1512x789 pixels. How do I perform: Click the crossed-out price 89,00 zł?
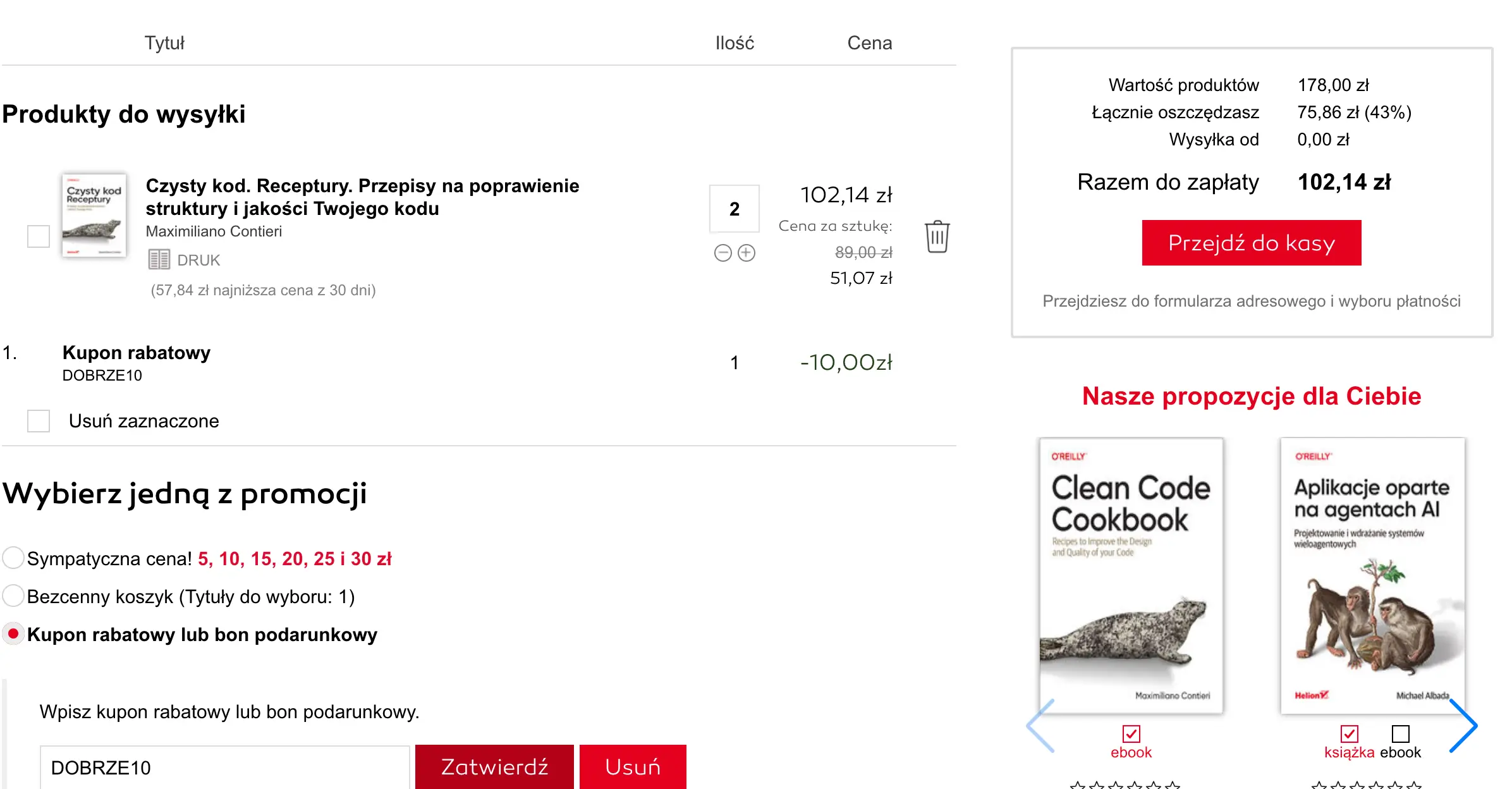point(863,252)
